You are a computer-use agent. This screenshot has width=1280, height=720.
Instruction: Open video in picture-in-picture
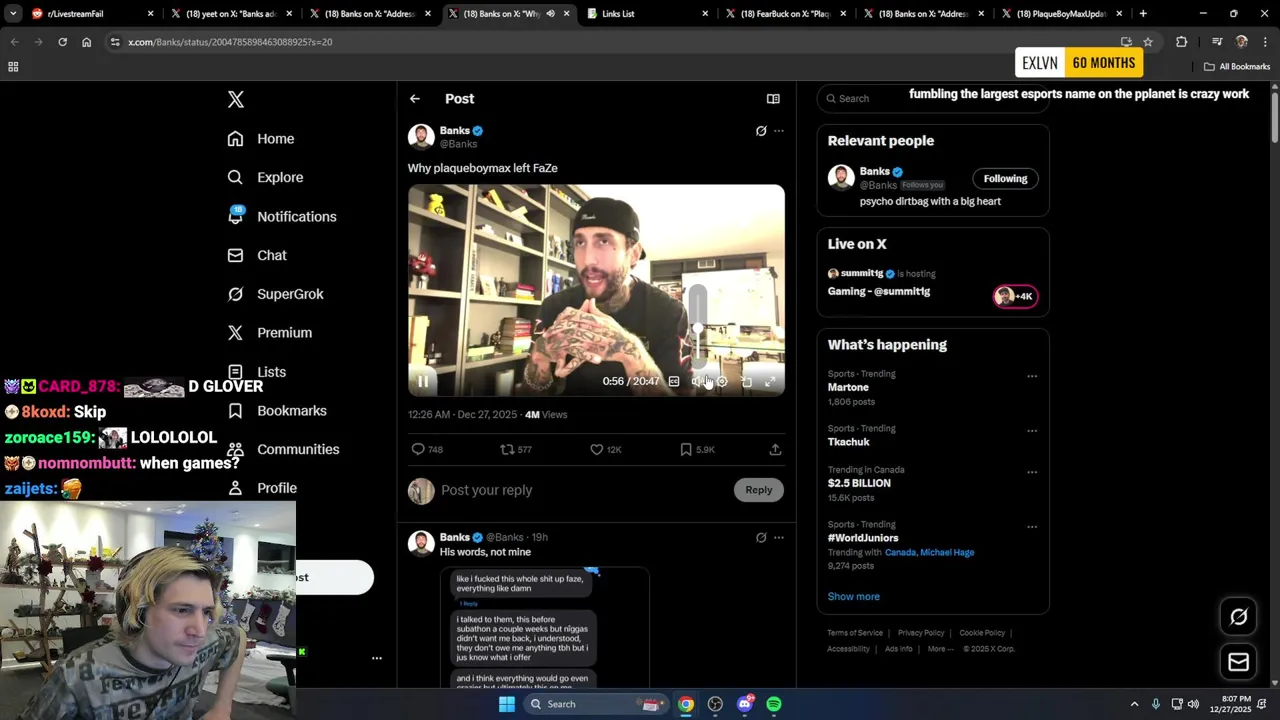point(746,381)
